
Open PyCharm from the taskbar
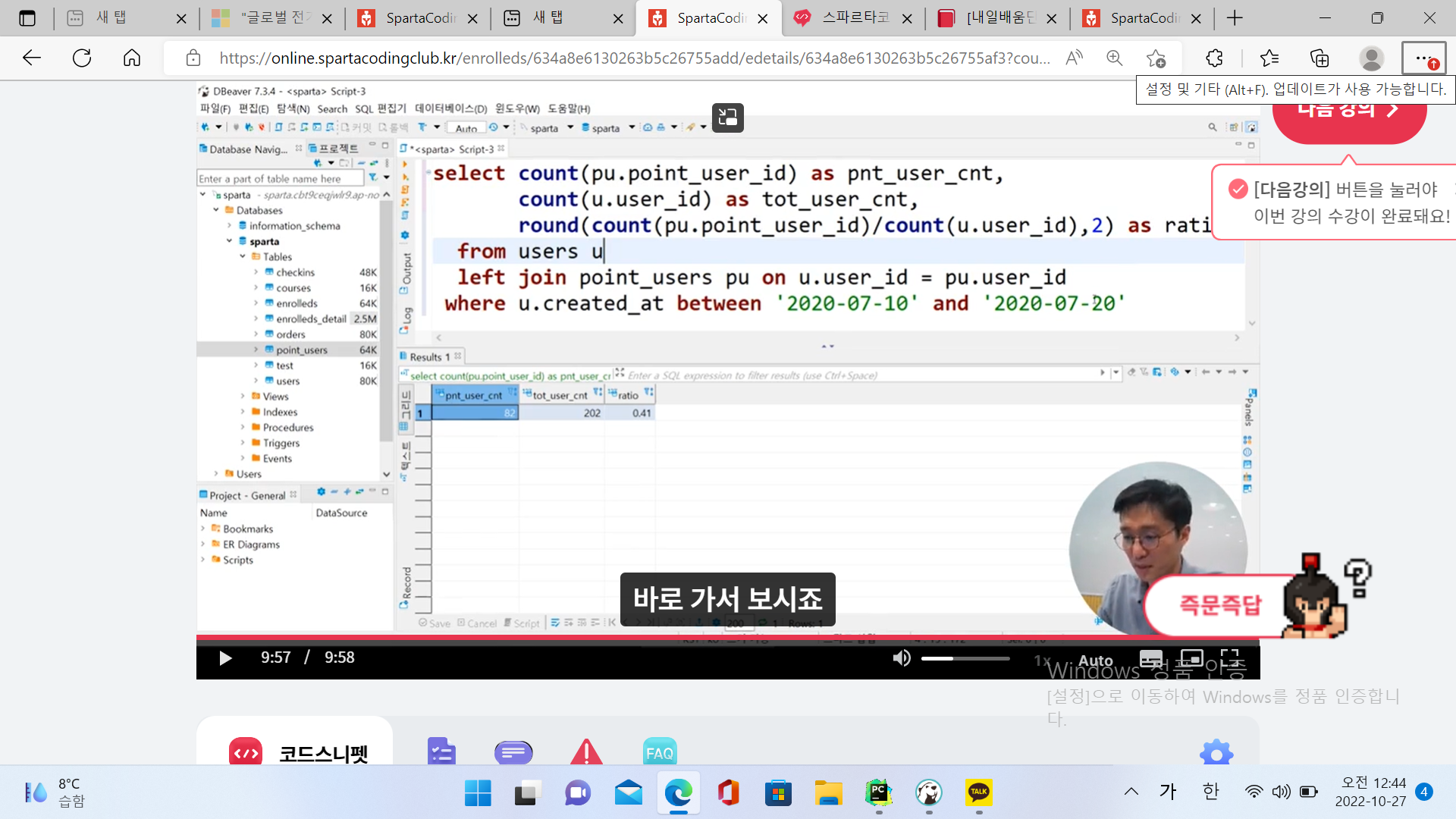click(878, 793)
